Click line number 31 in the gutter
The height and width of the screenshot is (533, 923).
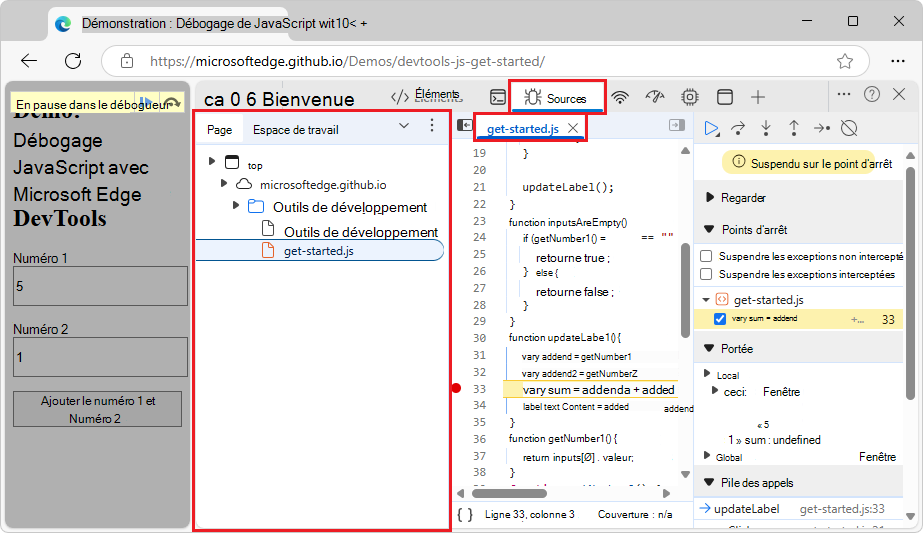479,355
